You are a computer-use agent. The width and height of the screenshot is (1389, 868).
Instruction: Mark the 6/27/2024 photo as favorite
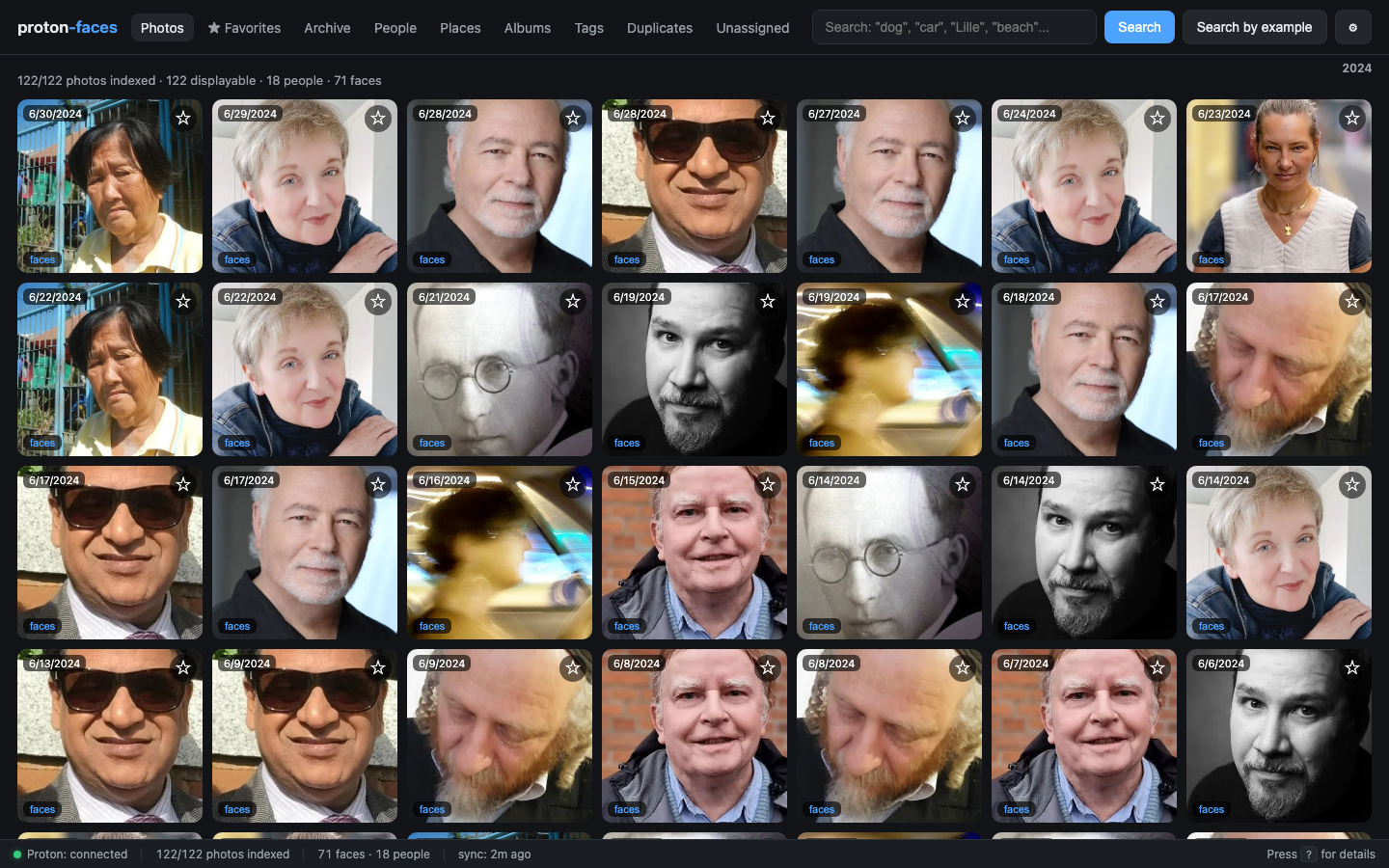pyautogui.click(x=963, y=118)
